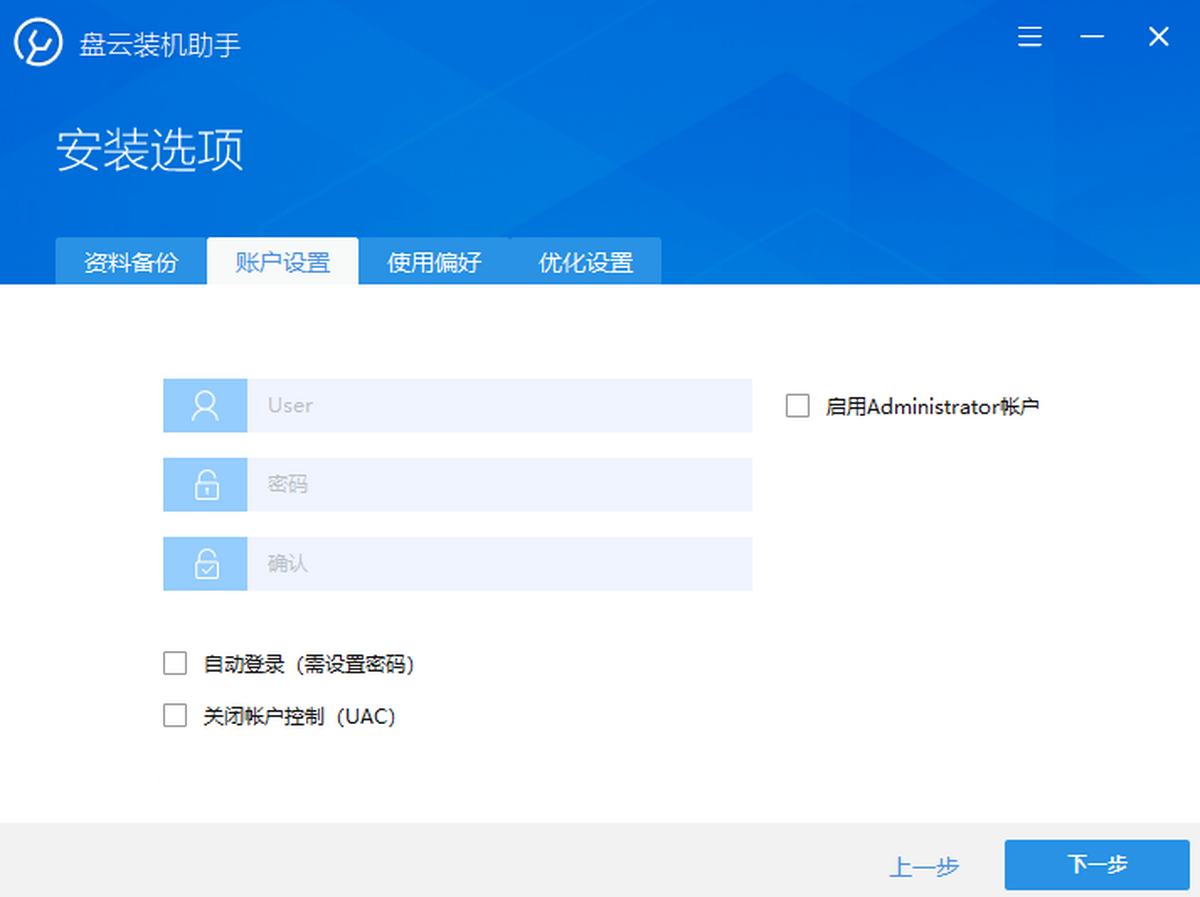Screen dimensions: 1200x897
Task: Click the 确认 confirm password field
Action: click(x=499, y=564)
